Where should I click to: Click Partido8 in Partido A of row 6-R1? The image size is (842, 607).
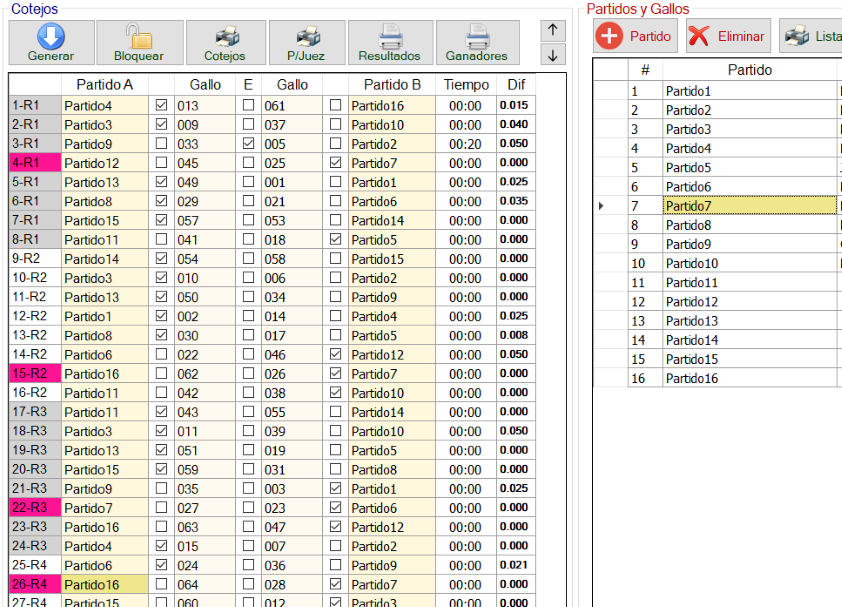coord(105,201)
